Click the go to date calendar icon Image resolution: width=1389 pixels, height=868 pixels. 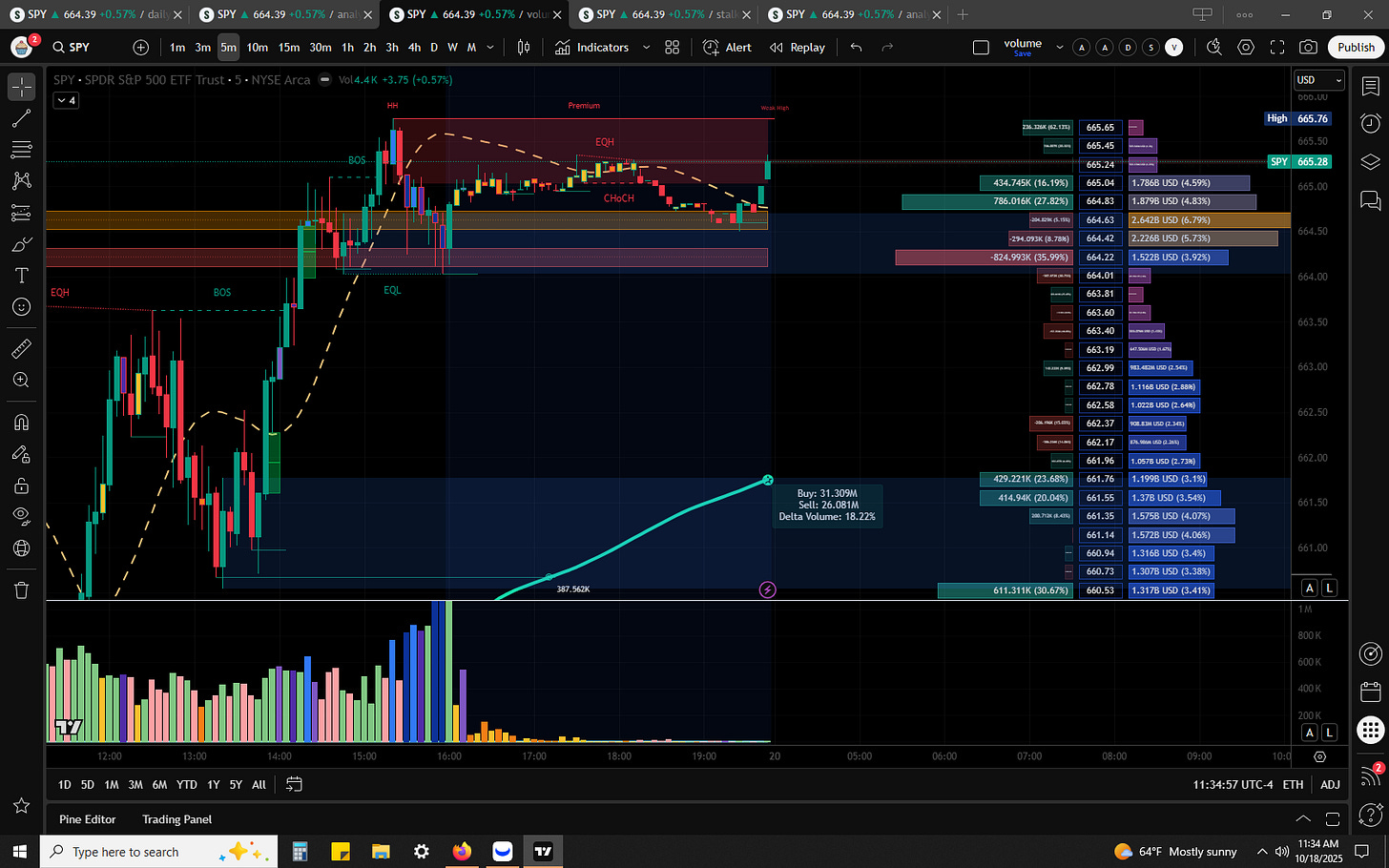294,784
